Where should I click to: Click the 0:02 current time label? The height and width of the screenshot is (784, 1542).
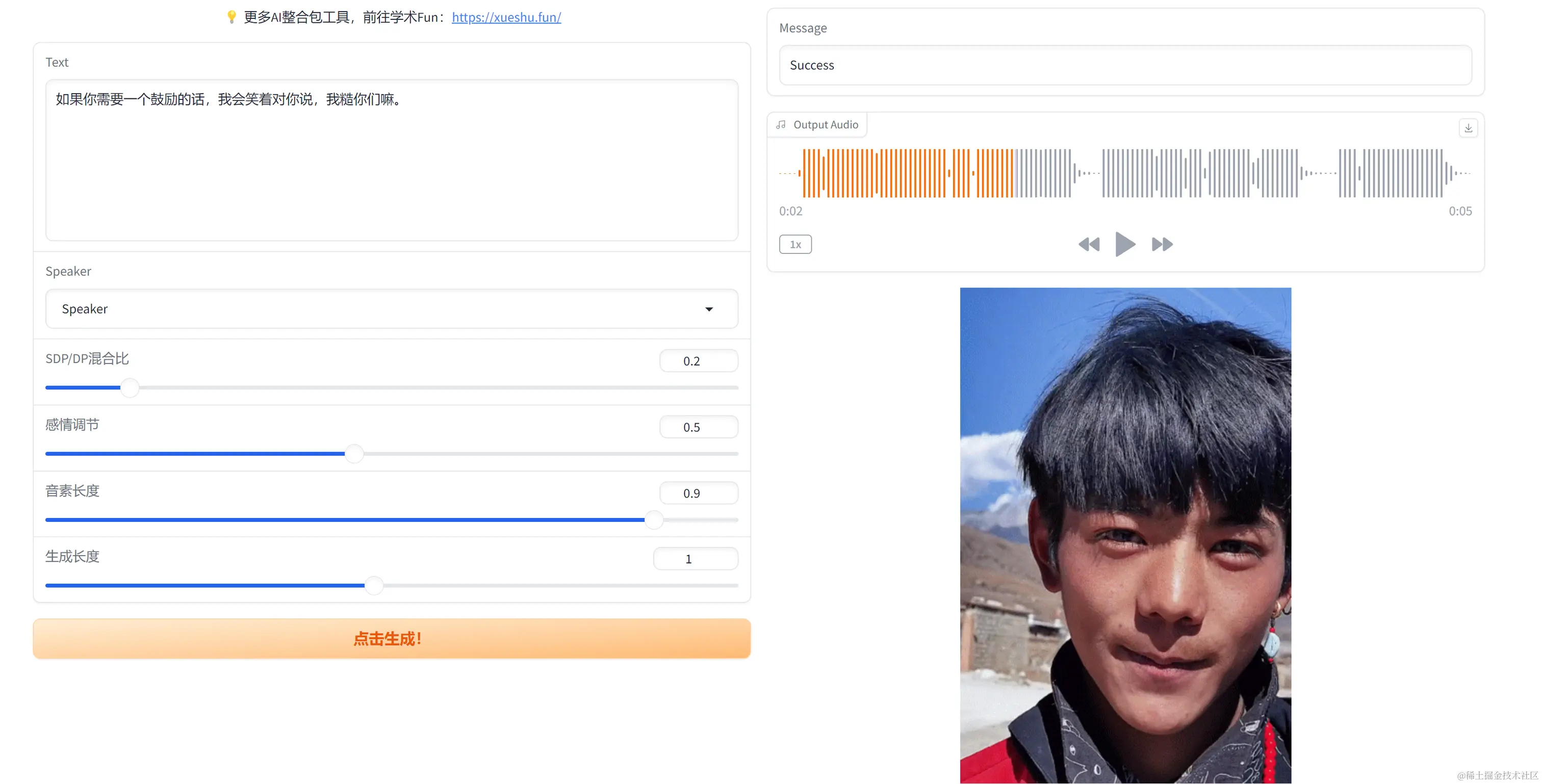[790, 211]
